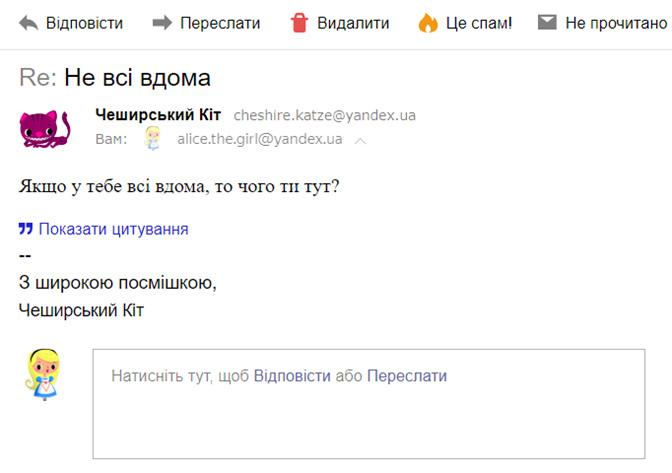Click the small Alice recipient avatar
This screenshot has height=473, width=672.
click(x=153, y=138)
